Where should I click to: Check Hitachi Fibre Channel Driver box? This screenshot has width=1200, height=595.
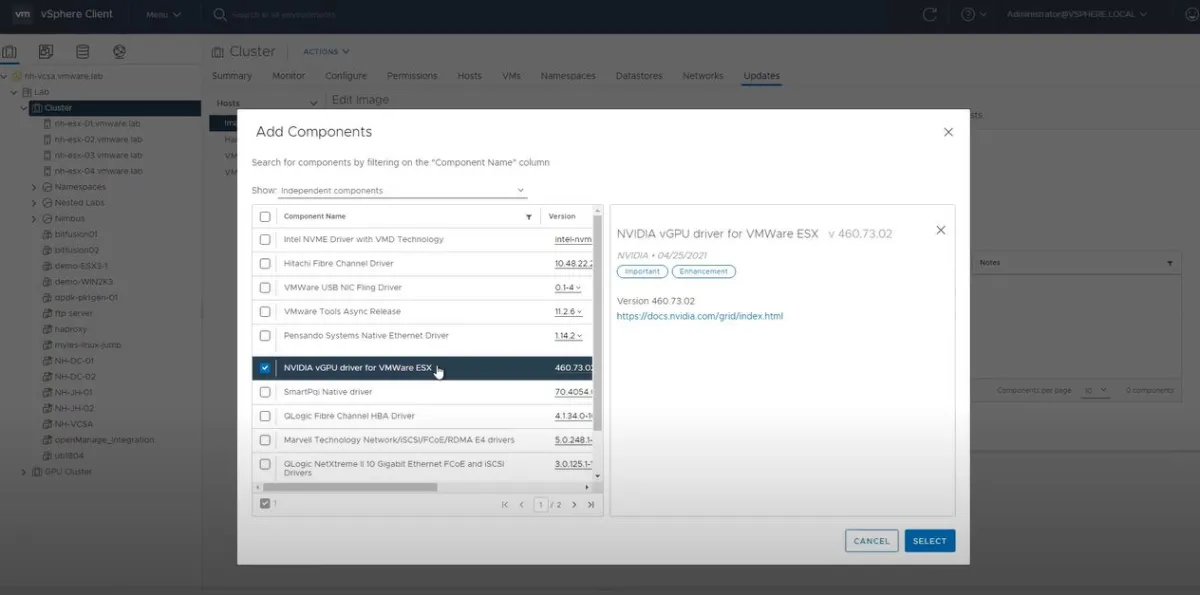[265, 264]
